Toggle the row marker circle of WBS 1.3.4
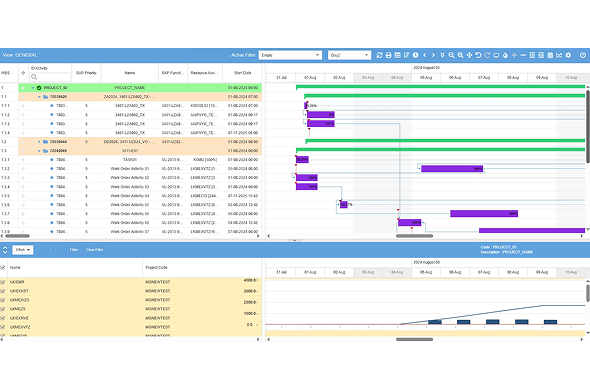The height and width of the screenshot is (390, 590). (23, 187)
